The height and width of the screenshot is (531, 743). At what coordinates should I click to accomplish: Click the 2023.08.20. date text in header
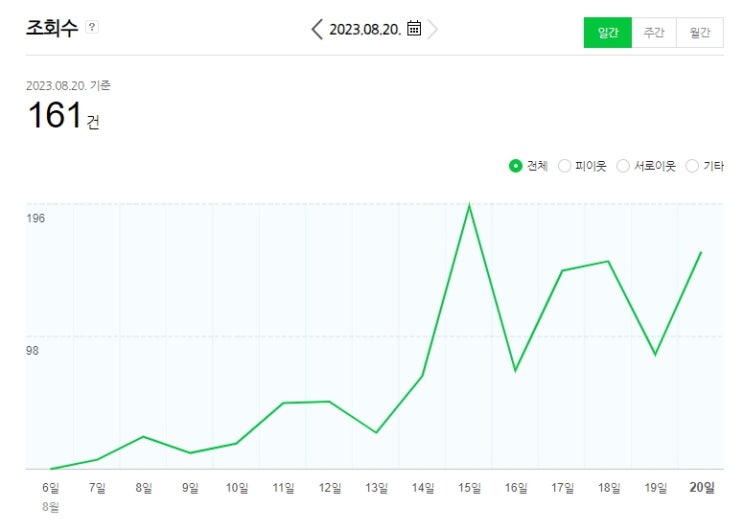365,29
